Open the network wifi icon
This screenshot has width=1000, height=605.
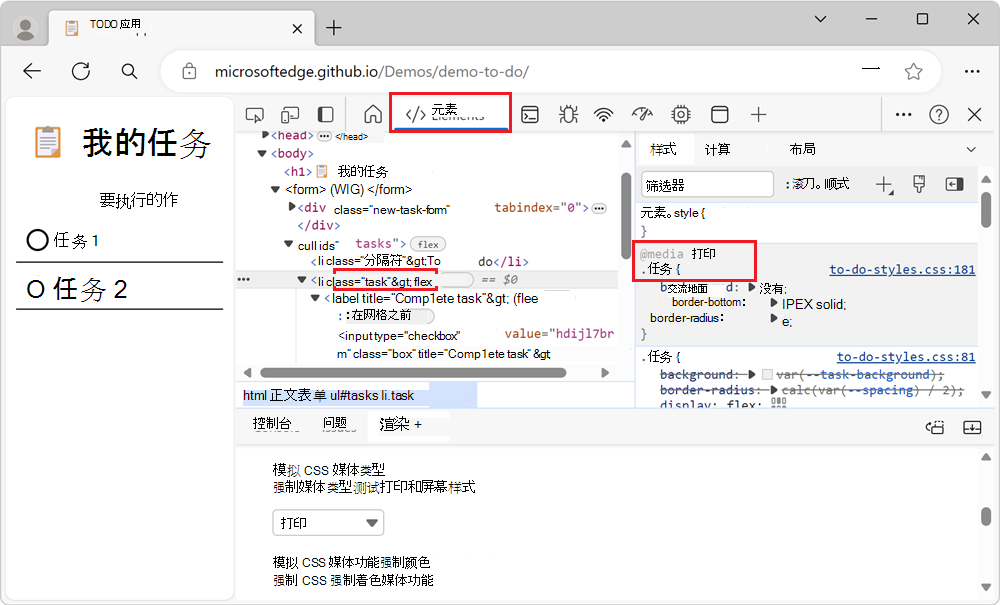pyautogui.click(x=603, y=114)
